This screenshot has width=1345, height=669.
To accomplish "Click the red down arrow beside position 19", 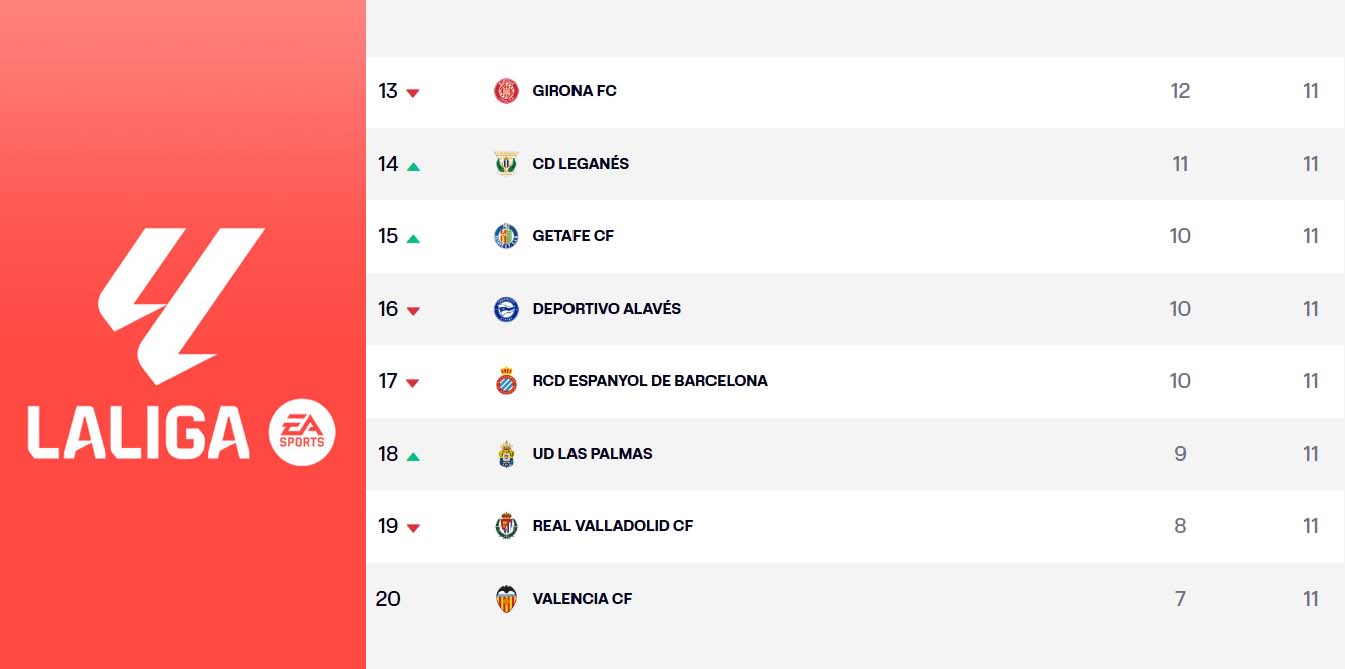I will click(x=413, y=528).
